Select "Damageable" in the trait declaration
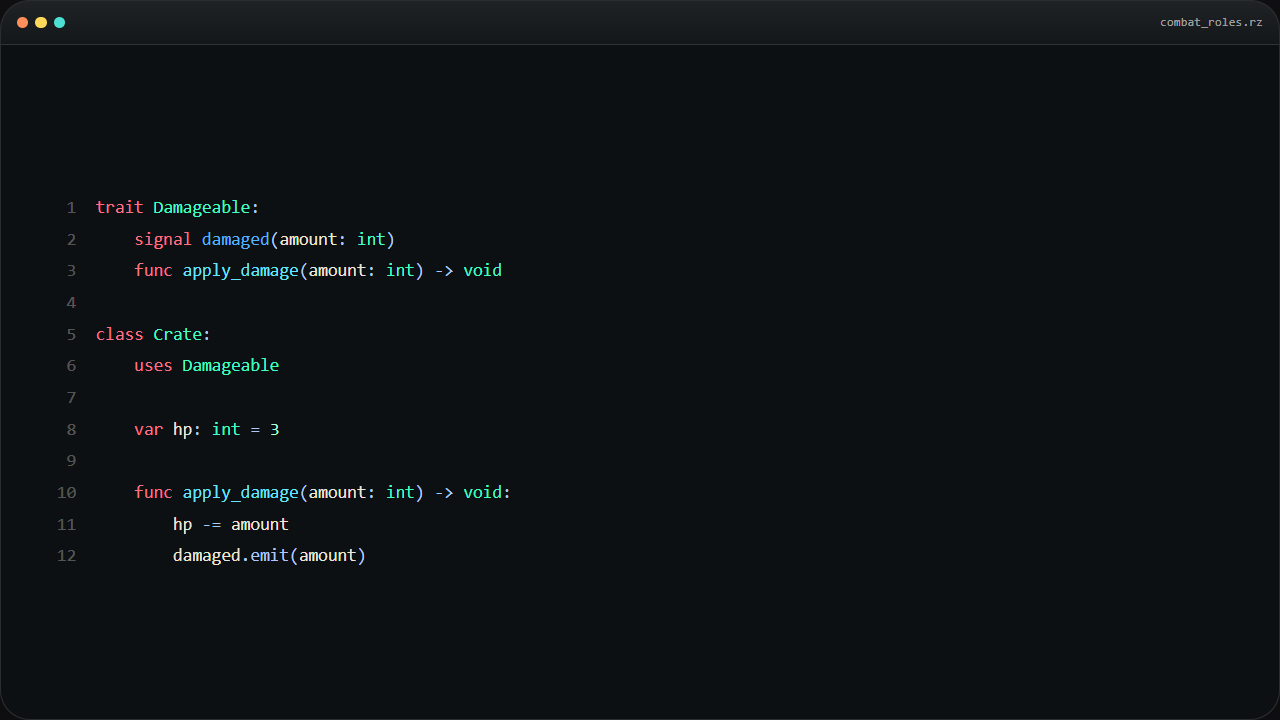 point(202,207)
